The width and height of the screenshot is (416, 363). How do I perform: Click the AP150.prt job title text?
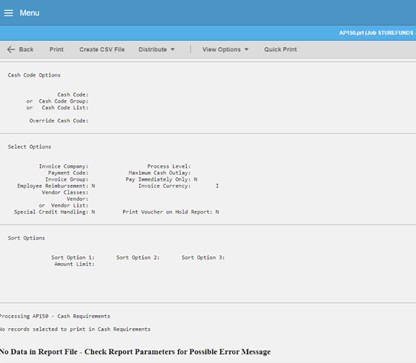[x=377, y=33]
